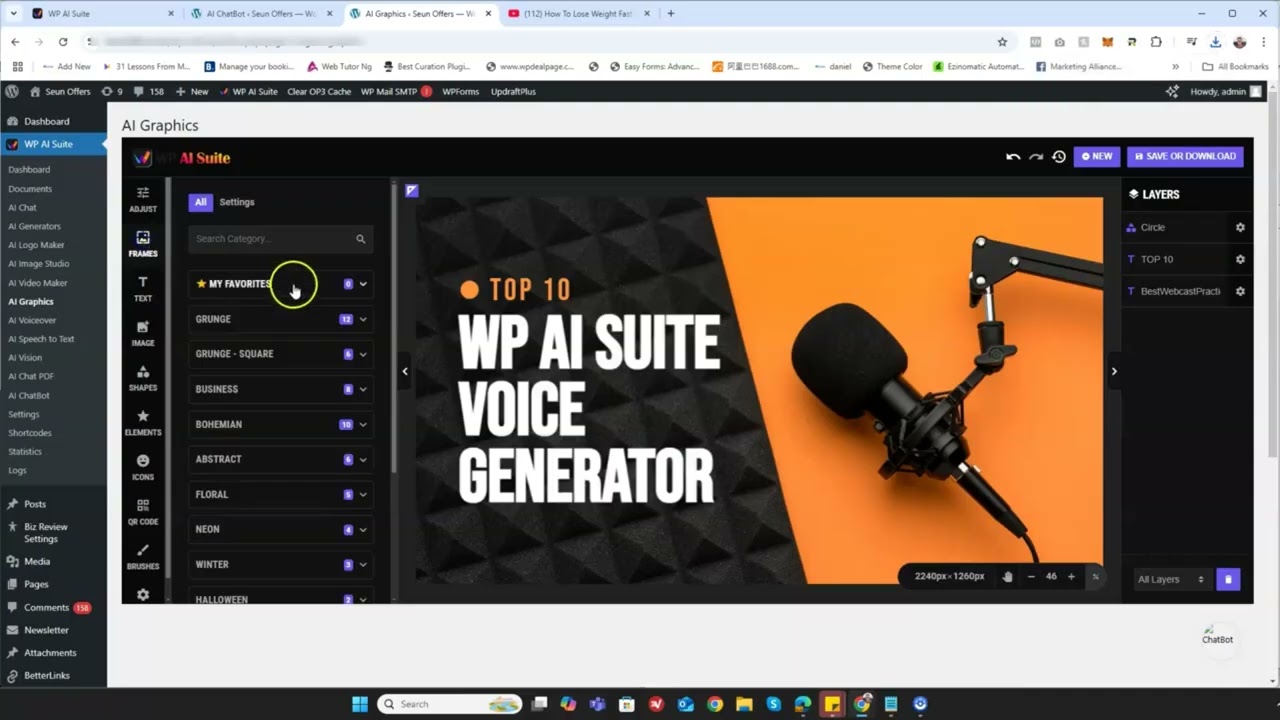
Task: Open settings for the TOP 10 layer
Action: pyautogui.click(x=1240, y=259)
